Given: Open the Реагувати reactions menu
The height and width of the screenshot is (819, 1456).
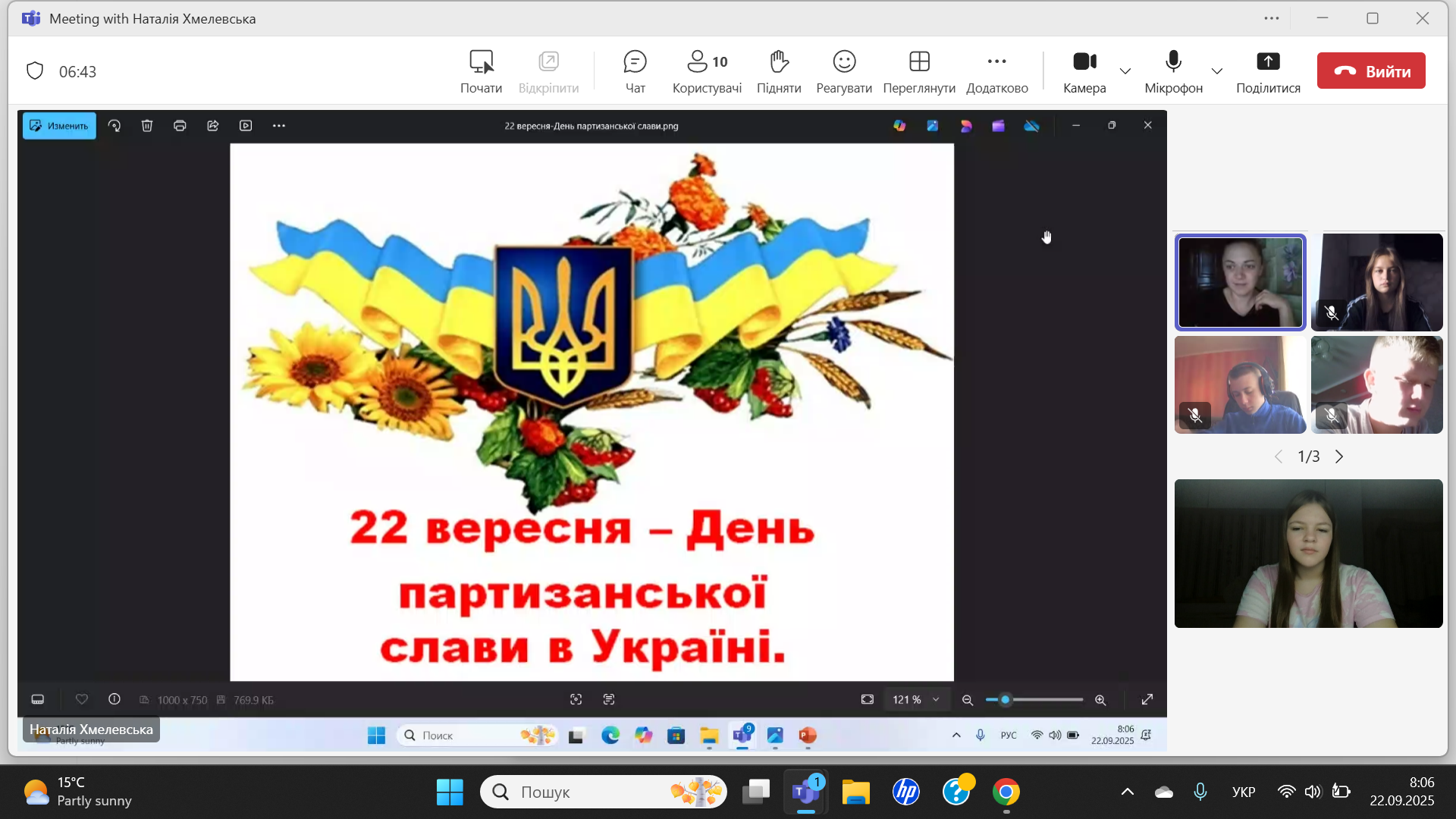Looking at the screenshot, I should pos(844,71).
